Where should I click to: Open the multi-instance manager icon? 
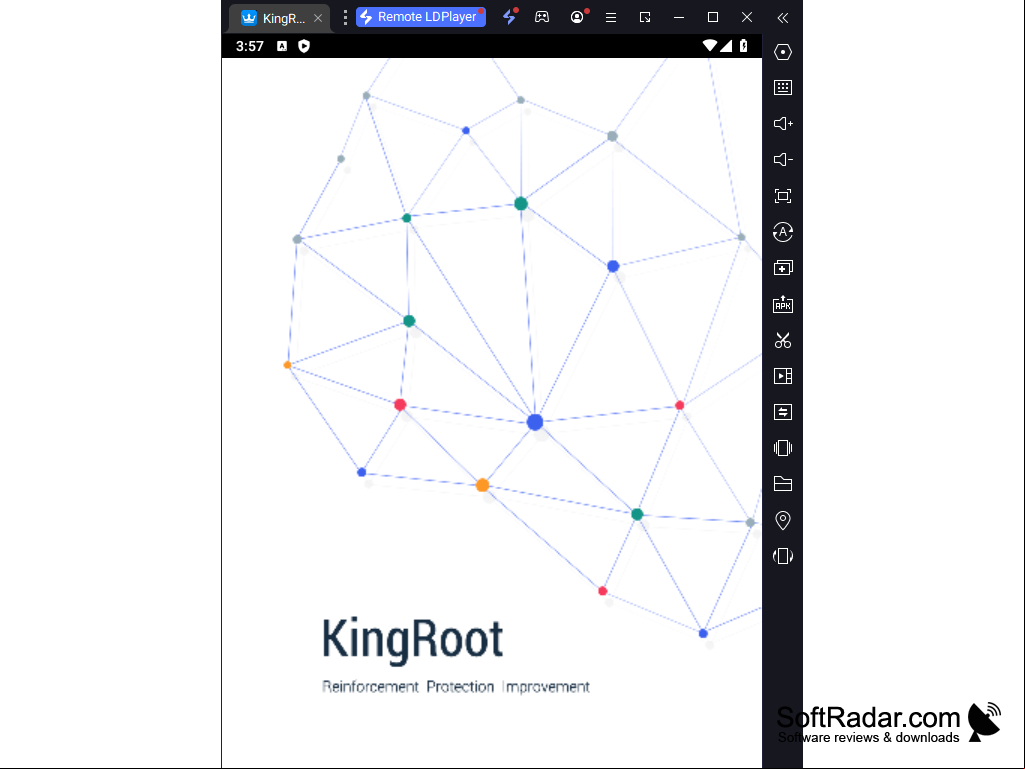click(x=782, y=267)
